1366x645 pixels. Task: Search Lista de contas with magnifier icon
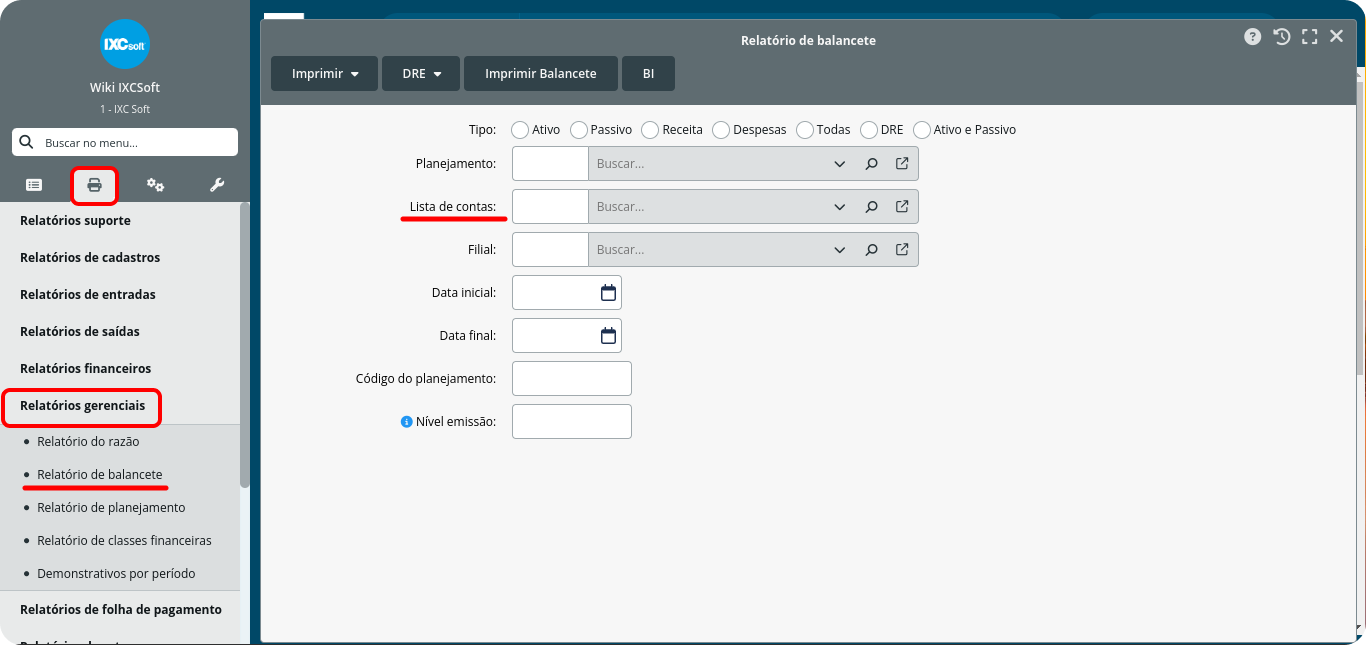click(871, 207)
